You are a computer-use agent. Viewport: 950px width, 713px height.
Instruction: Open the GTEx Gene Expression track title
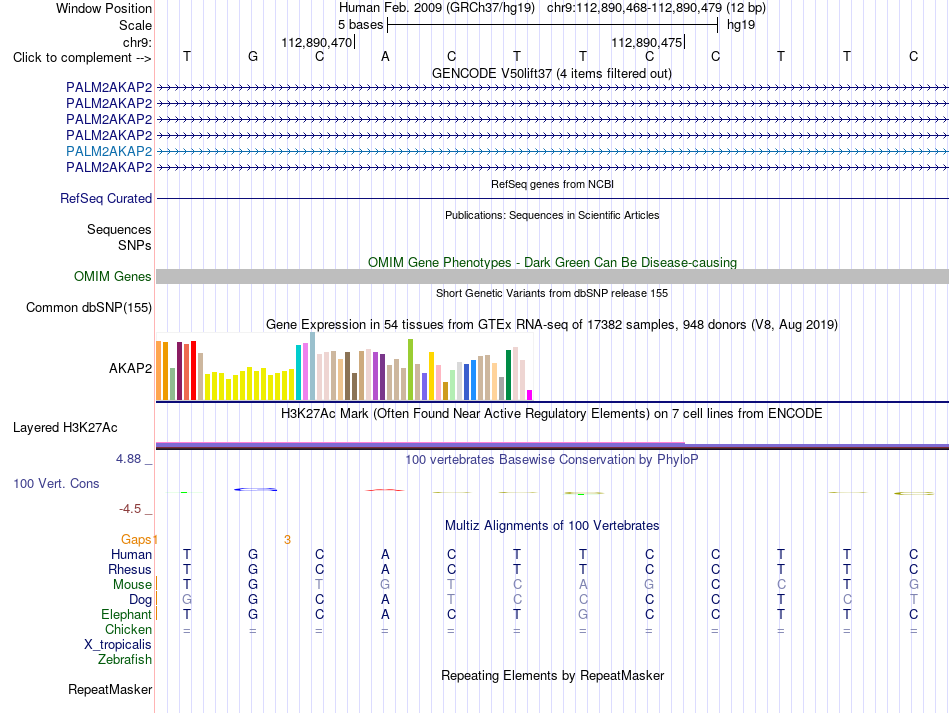(552, 325)
